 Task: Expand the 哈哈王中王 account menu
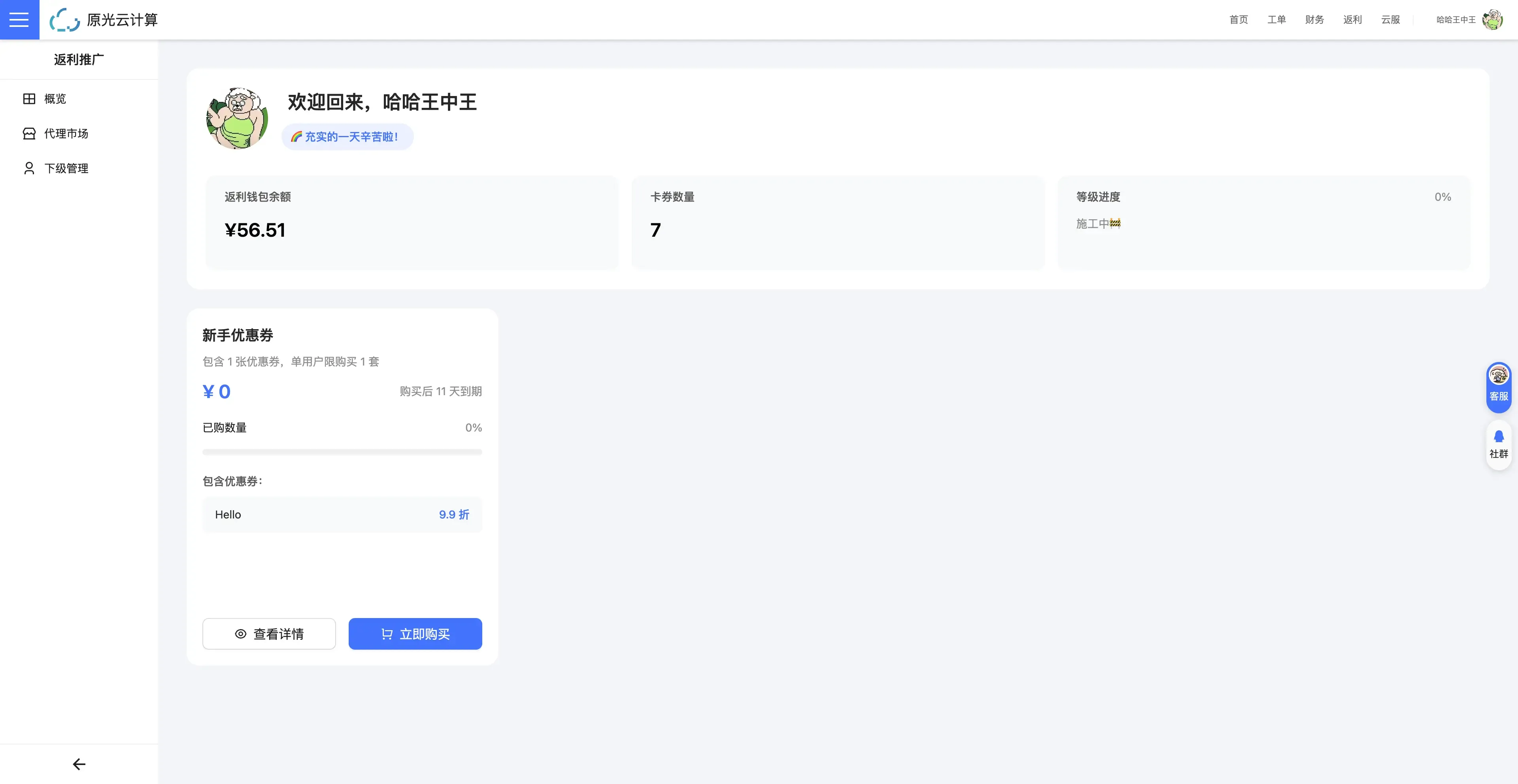(x=1455, y=19)
